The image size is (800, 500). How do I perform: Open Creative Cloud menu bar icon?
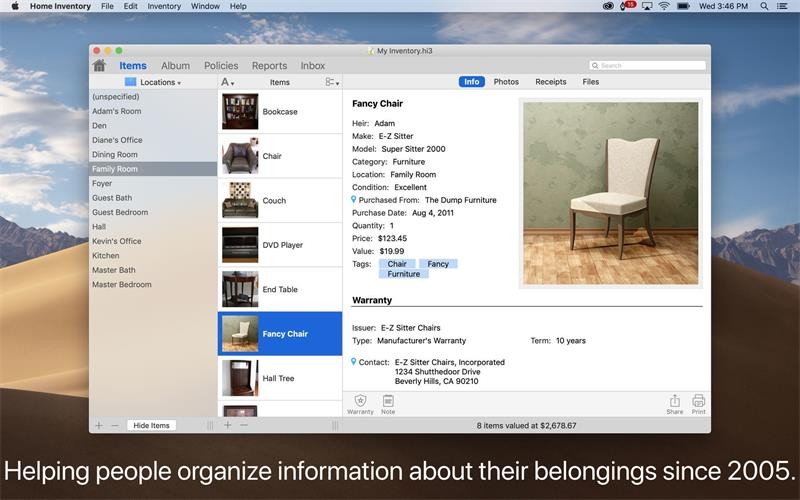(608, 6)
